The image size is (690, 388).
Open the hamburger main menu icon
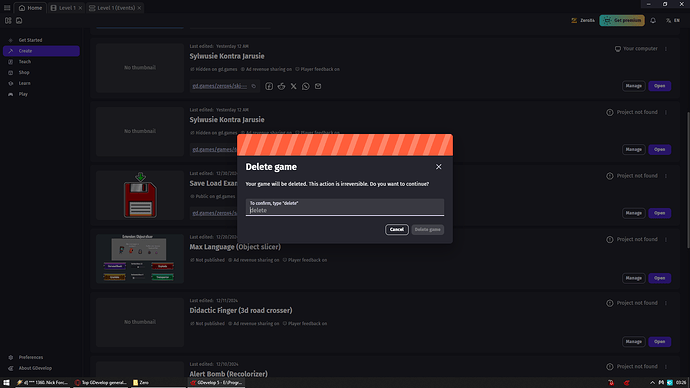(x=7, y=8)
